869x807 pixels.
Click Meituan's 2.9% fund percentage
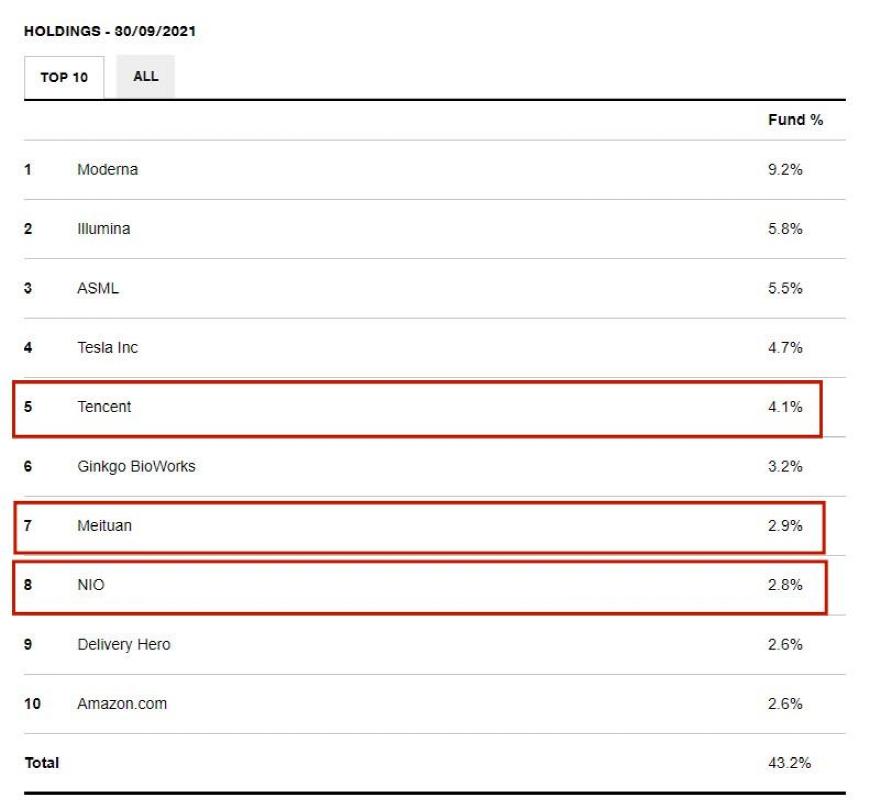785,525
